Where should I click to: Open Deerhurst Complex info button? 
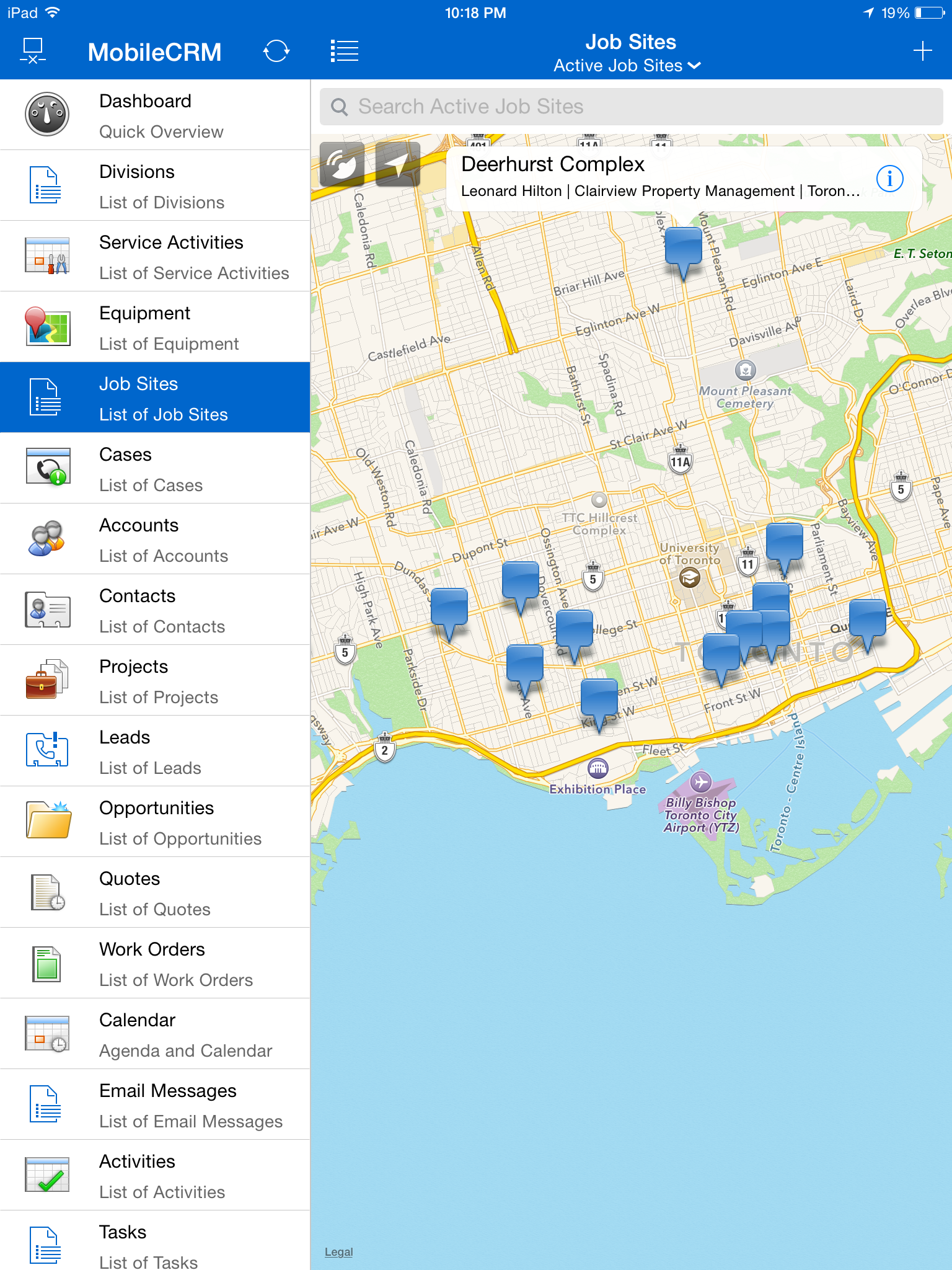889,179
